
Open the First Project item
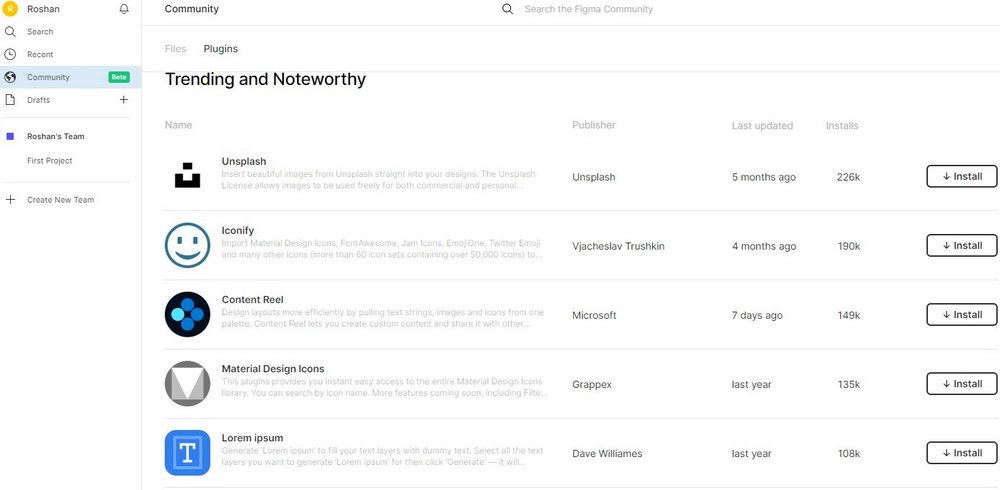pyautogui.click(x=50, y=160)
